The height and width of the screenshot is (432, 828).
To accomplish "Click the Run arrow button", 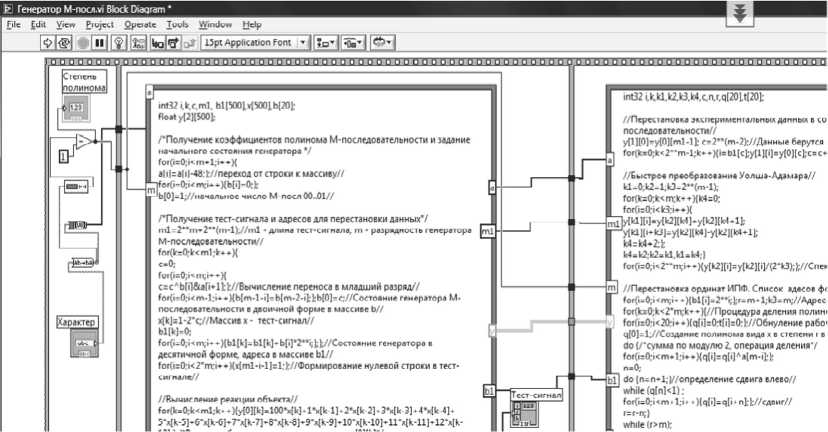I will click(x=48, y=43).
